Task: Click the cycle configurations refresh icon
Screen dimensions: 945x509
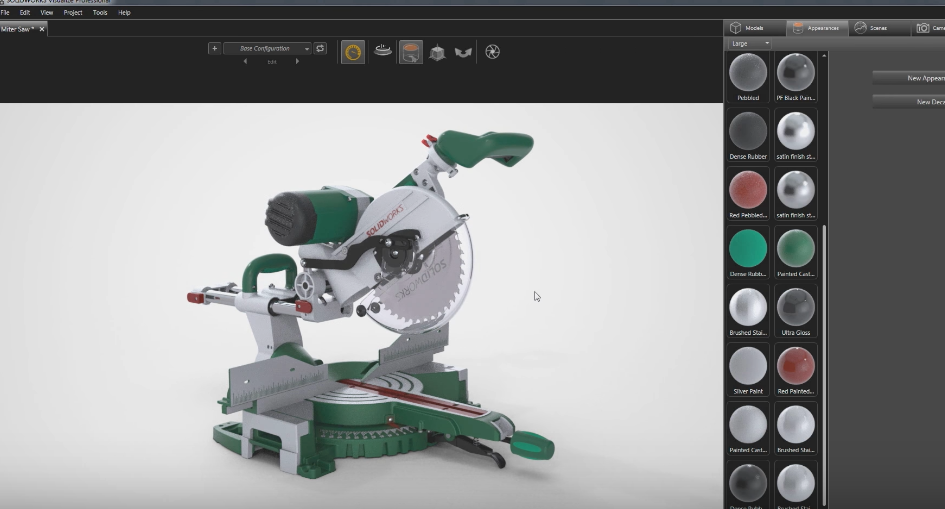Action: click(320, 48)
